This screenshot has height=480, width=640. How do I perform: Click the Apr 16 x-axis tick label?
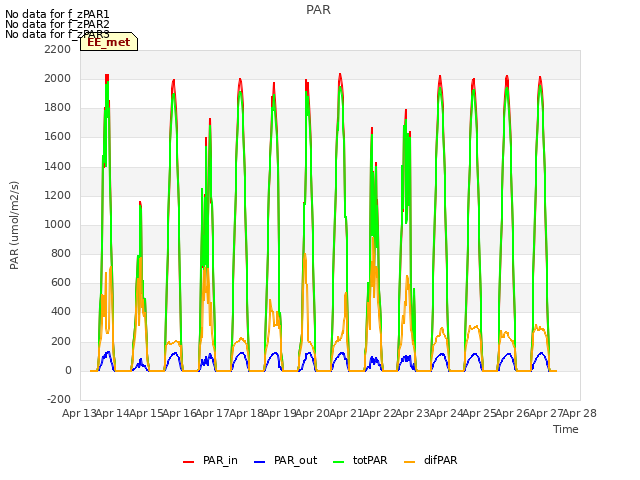click(x=180, y=413)
